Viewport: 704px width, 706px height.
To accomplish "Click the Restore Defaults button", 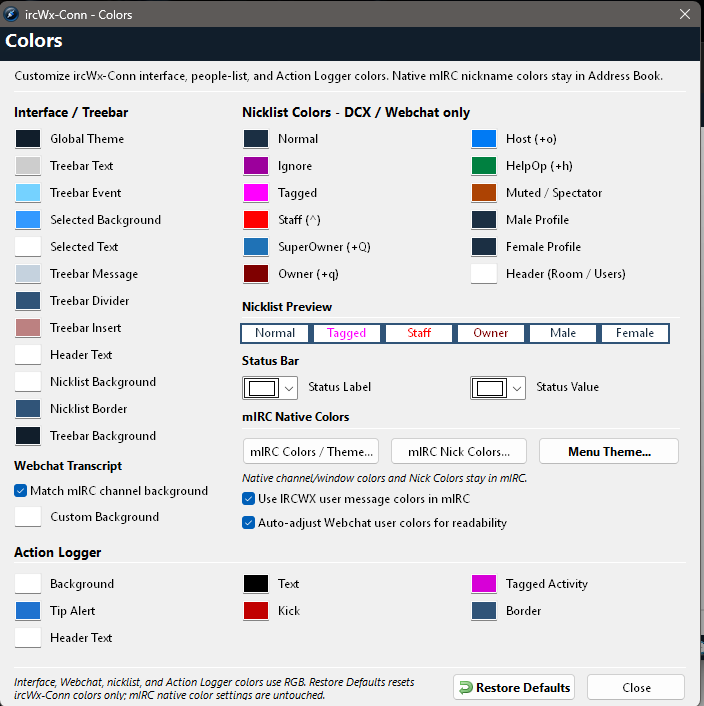I will tap(514, 687).
